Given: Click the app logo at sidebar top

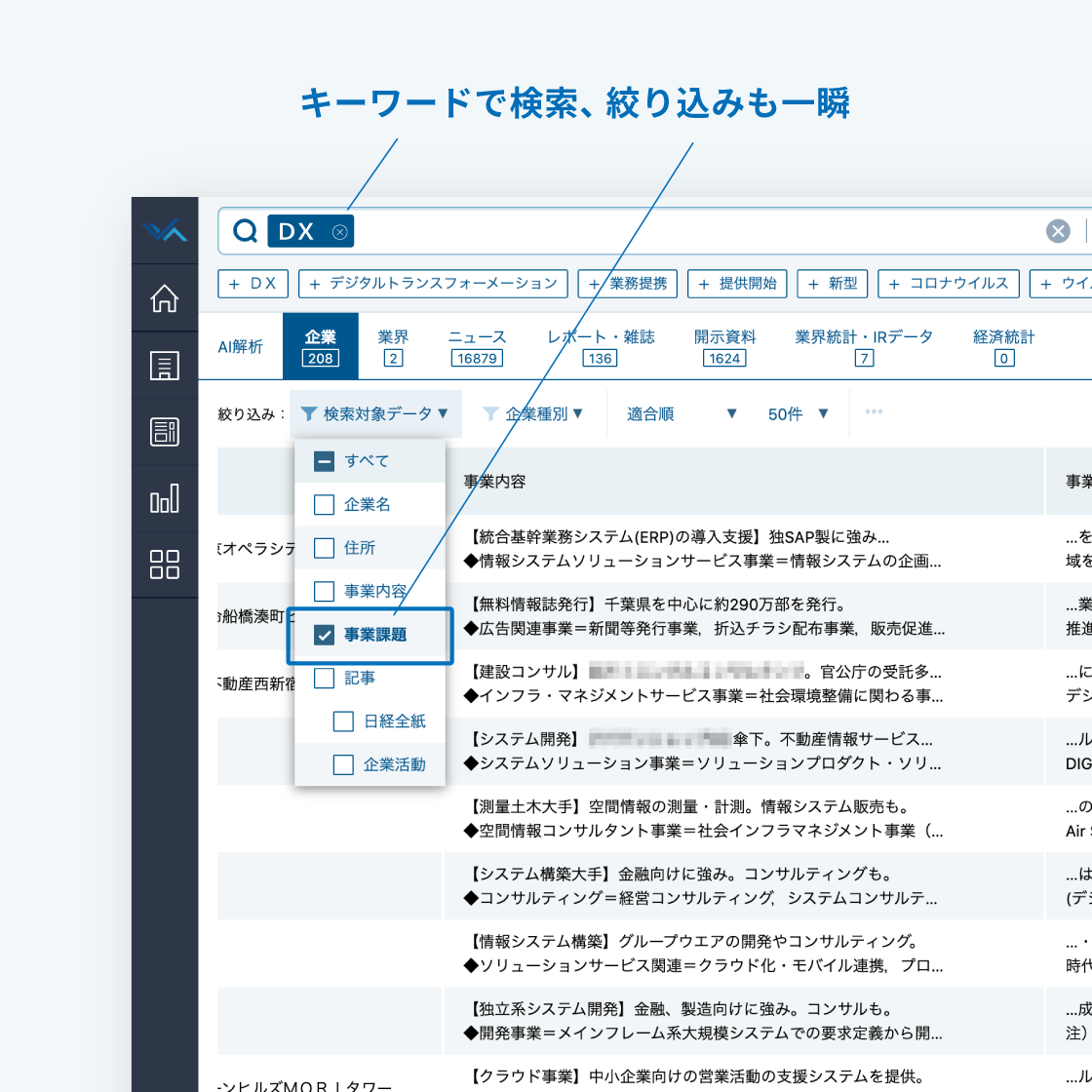Looking at the screenshot, I should click(165, 230).
